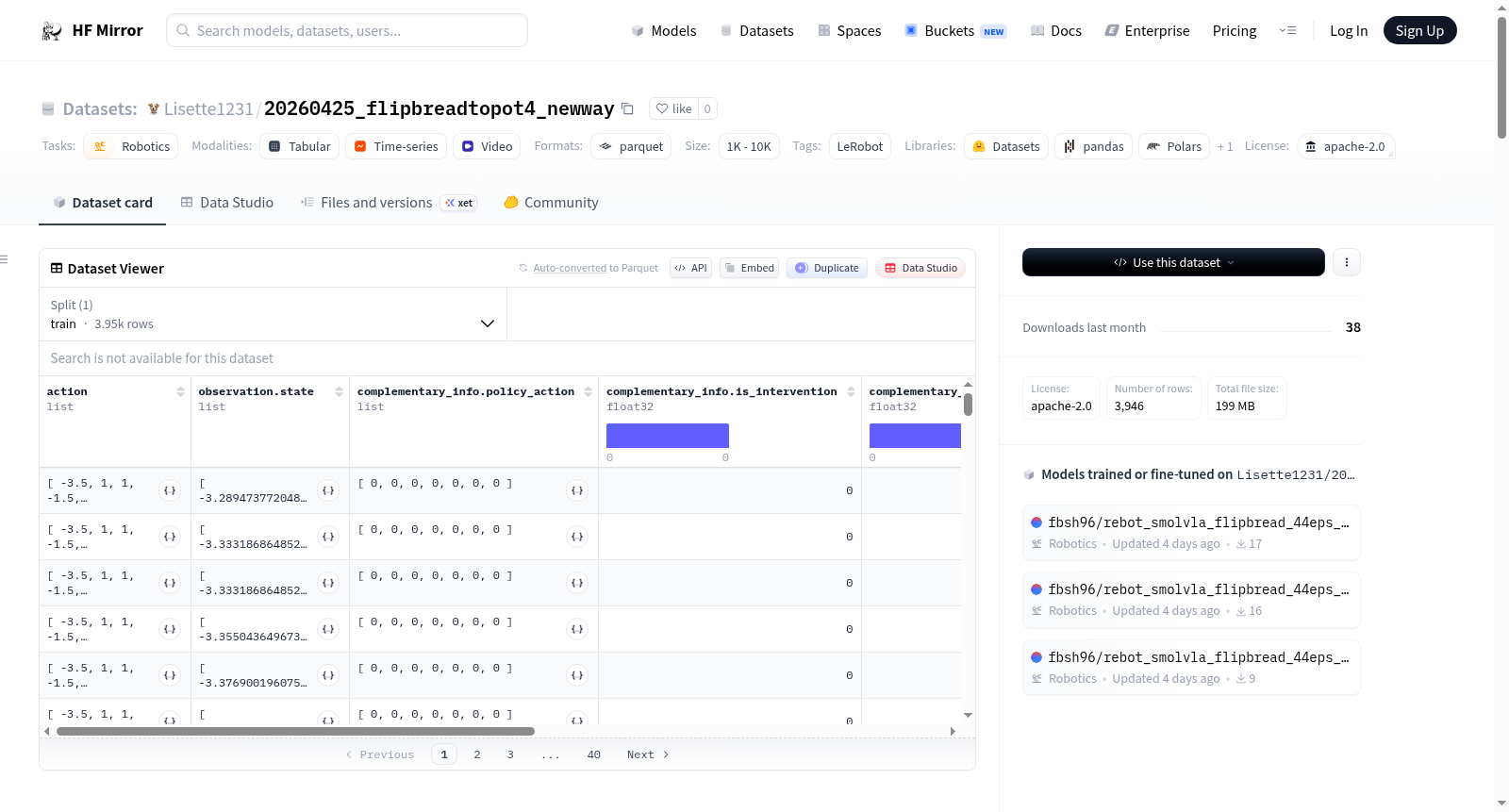
Task: Expand the navigation extras menu icon
Action: click(1287, 31)
